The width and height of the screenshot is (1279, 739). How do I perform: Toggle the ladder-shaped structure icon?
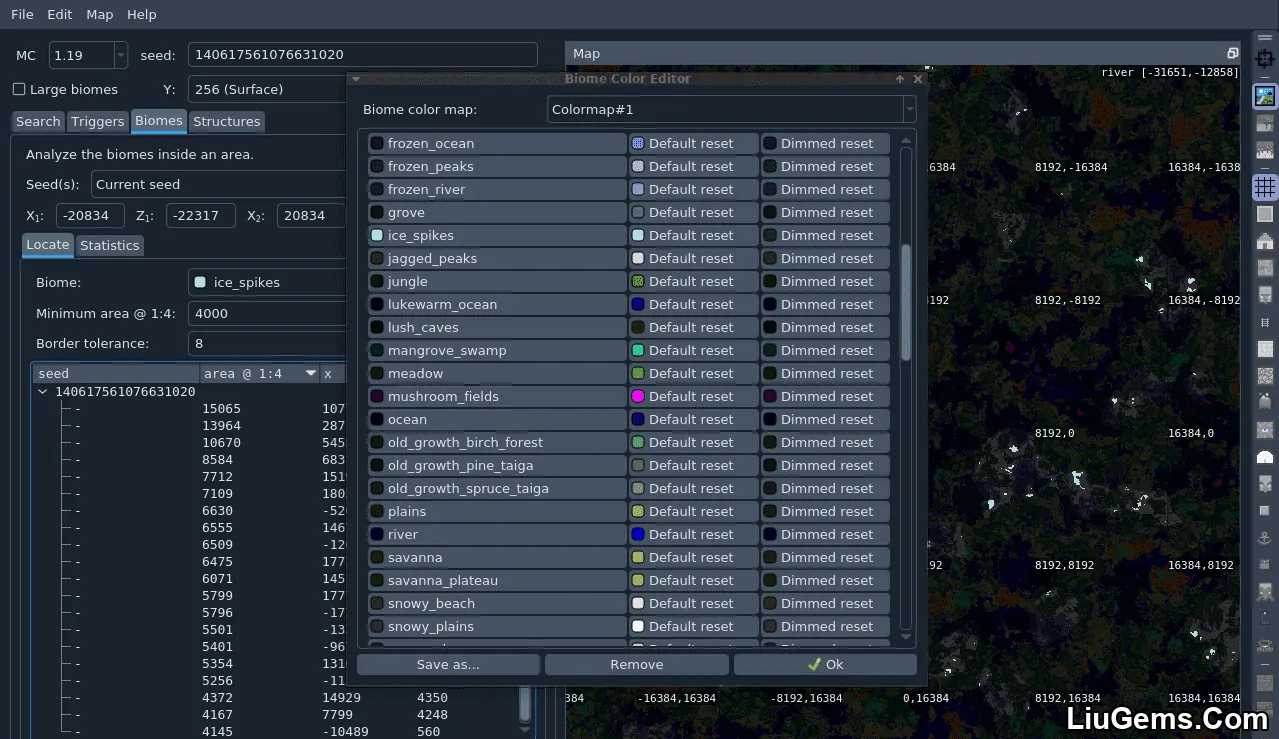1264,322
